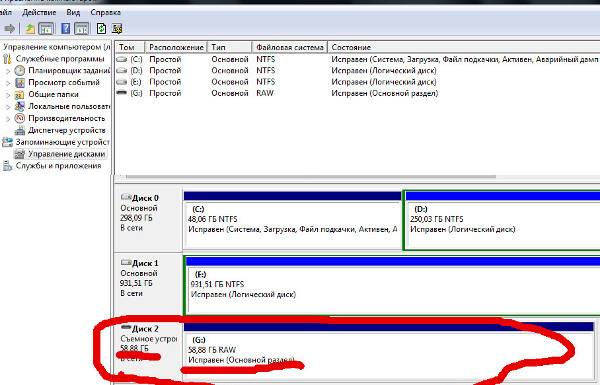Click the 298,09 ГБ size text of Диск 0
This screenshot has width=600, height=385.
(136, 218)
